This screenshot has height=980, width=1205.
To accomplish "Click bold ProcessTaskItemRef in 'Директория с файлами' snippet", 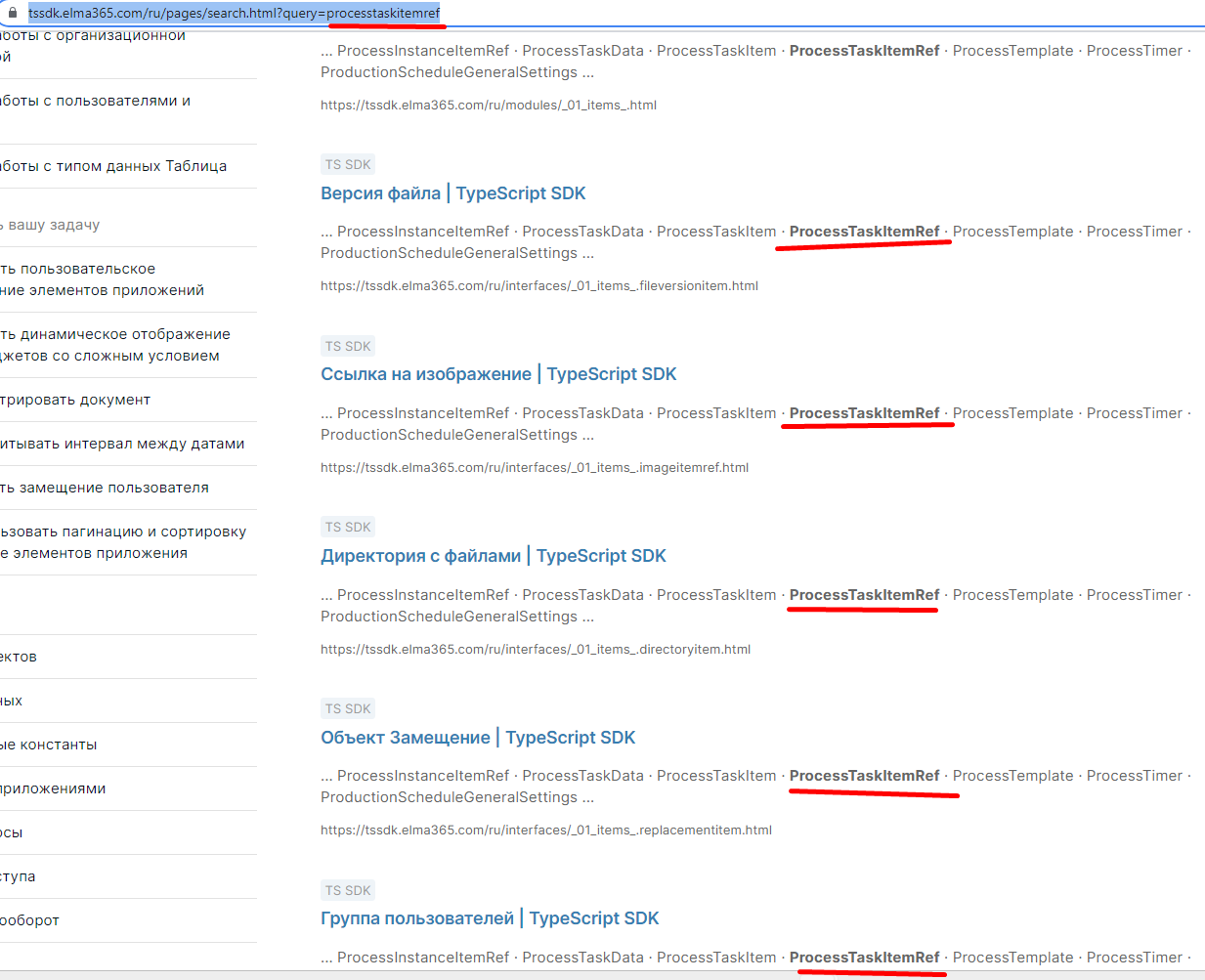I will click(x=865, y=595).
